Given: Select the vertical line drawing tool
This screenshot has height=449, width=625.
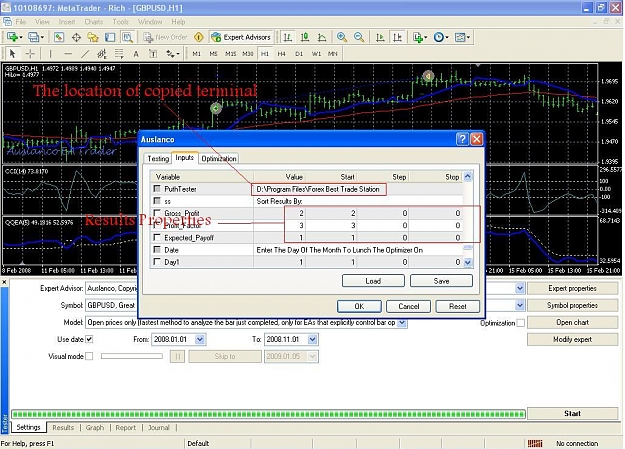Looking at the screenshot, I should (x=50, y=53).
